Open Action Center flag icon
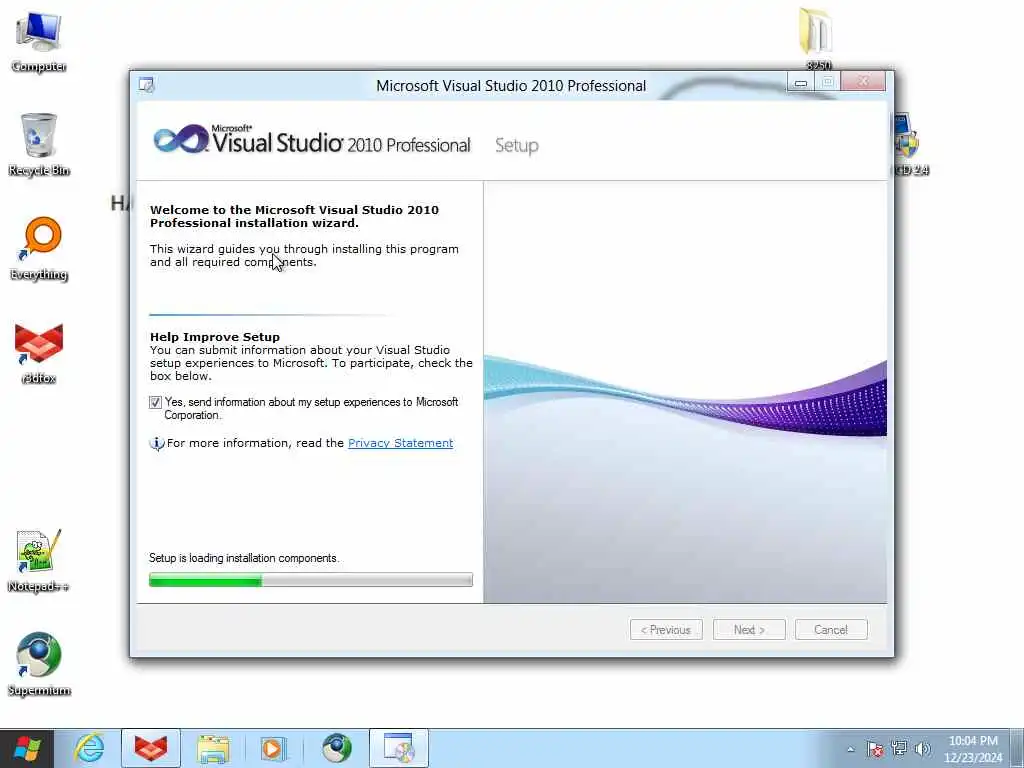Image resolution: width=1024 pixels, height=768 pixels. coord(875,749)
